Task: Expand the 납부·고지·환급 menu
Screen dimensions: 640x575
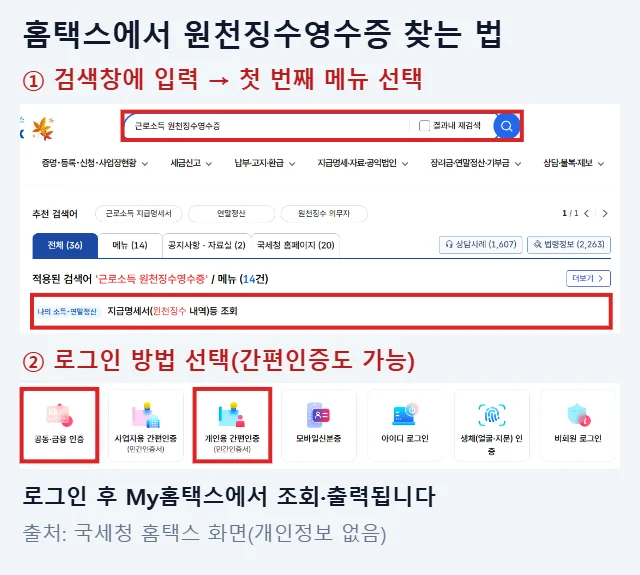Action: click(x=265, y=163)
